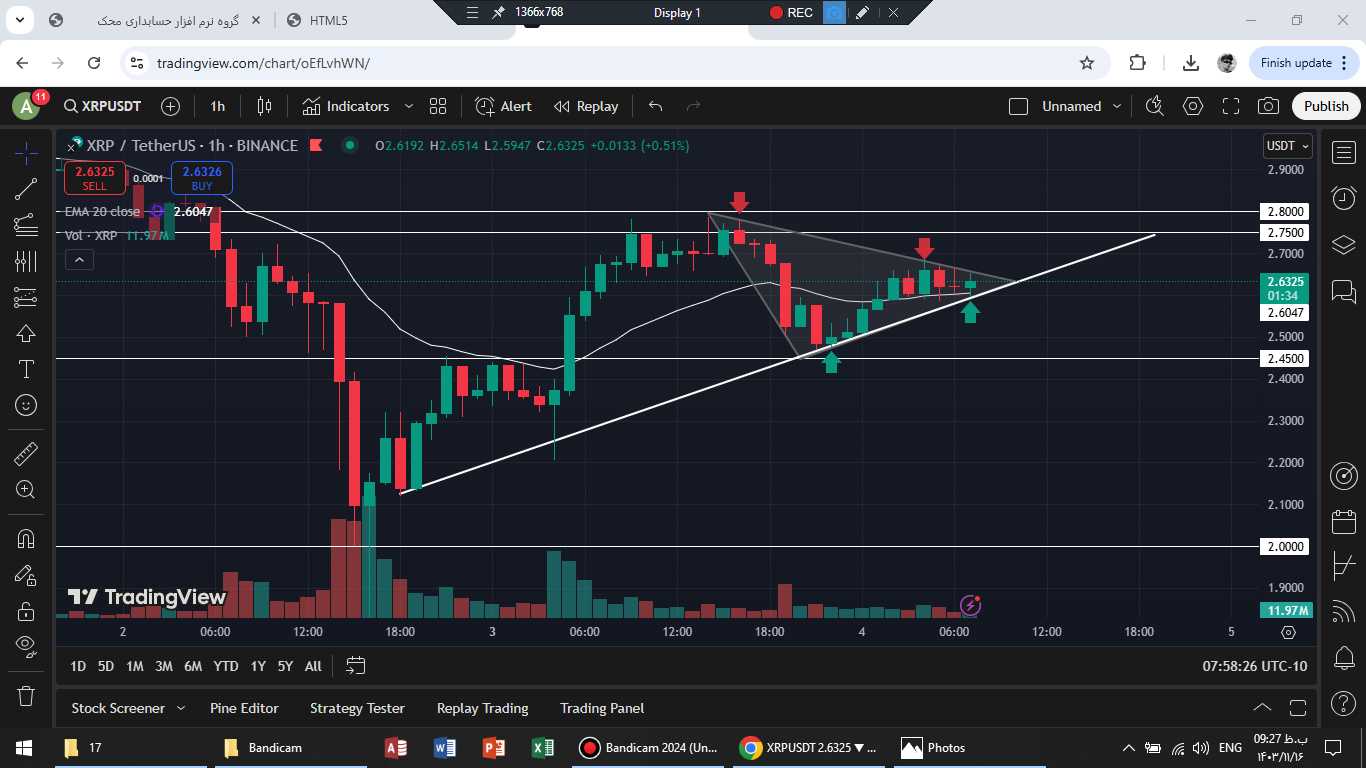Viewport: 1366px width, 768px height.
Task: Open the USDT currency dropdown
Action: point(1287,146)
